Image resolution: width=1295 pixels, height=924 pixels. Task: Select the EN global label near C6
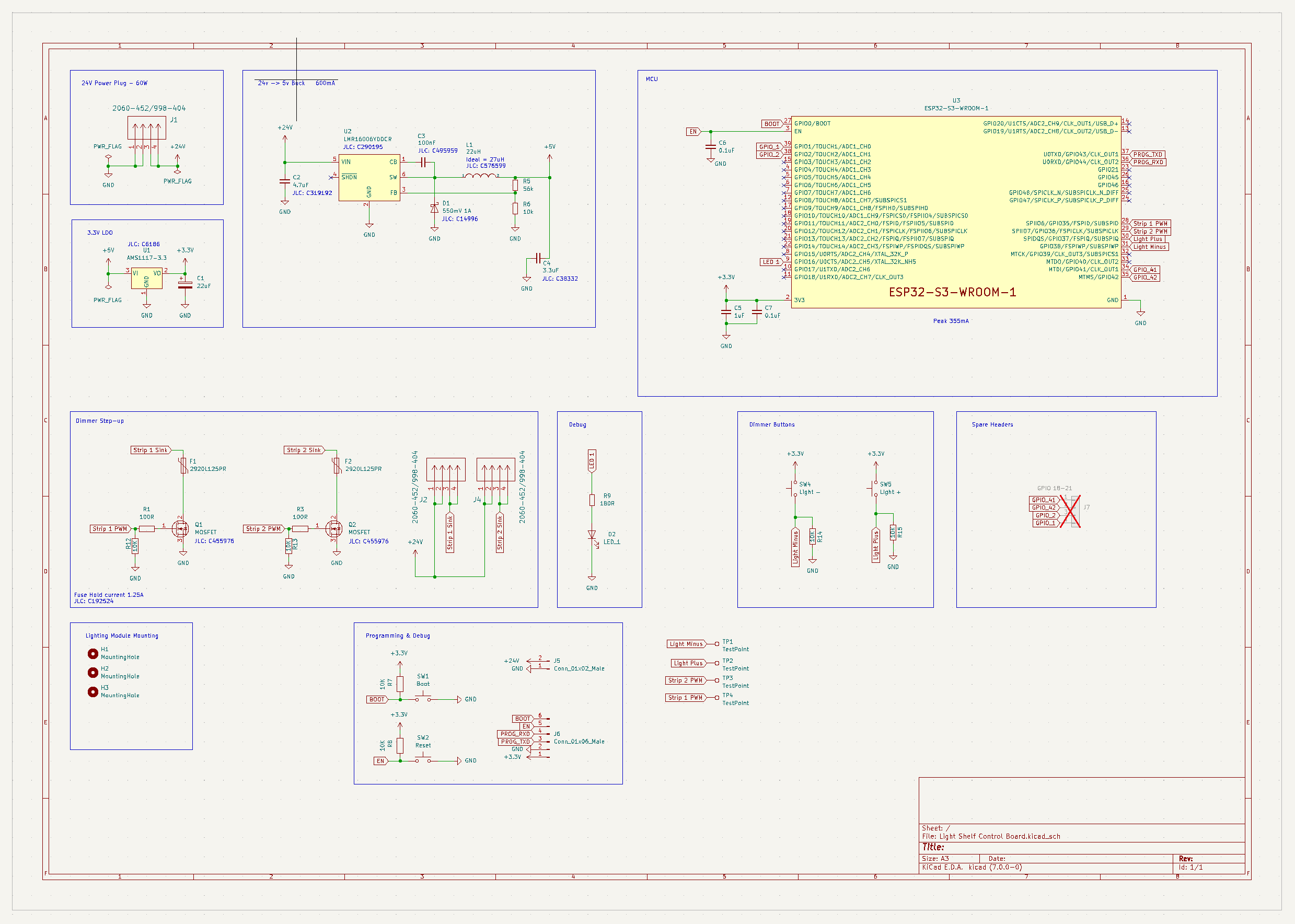[x=693, y=131]
